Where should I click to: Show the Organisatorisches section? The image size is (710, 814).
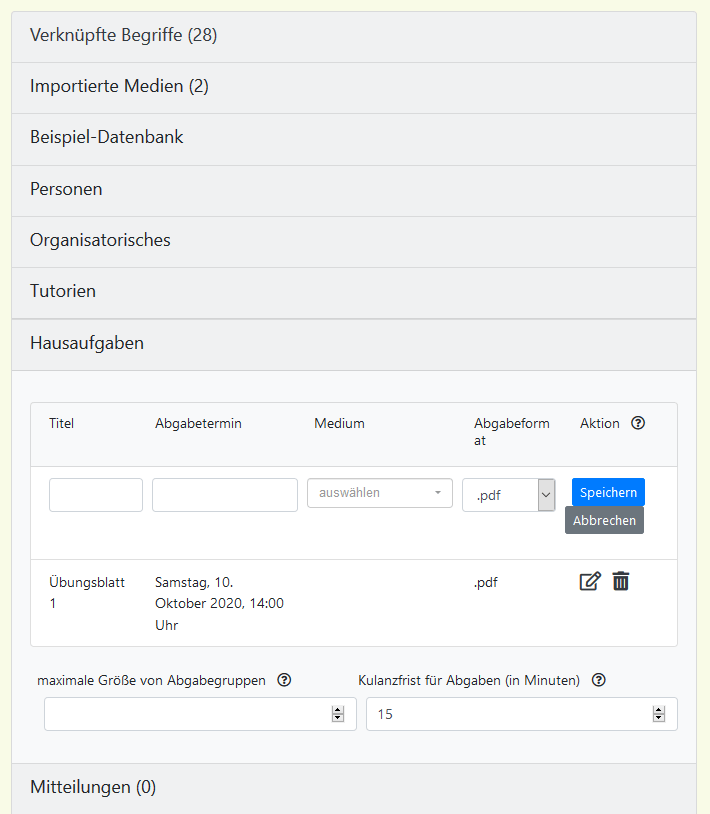pos(100,241)
